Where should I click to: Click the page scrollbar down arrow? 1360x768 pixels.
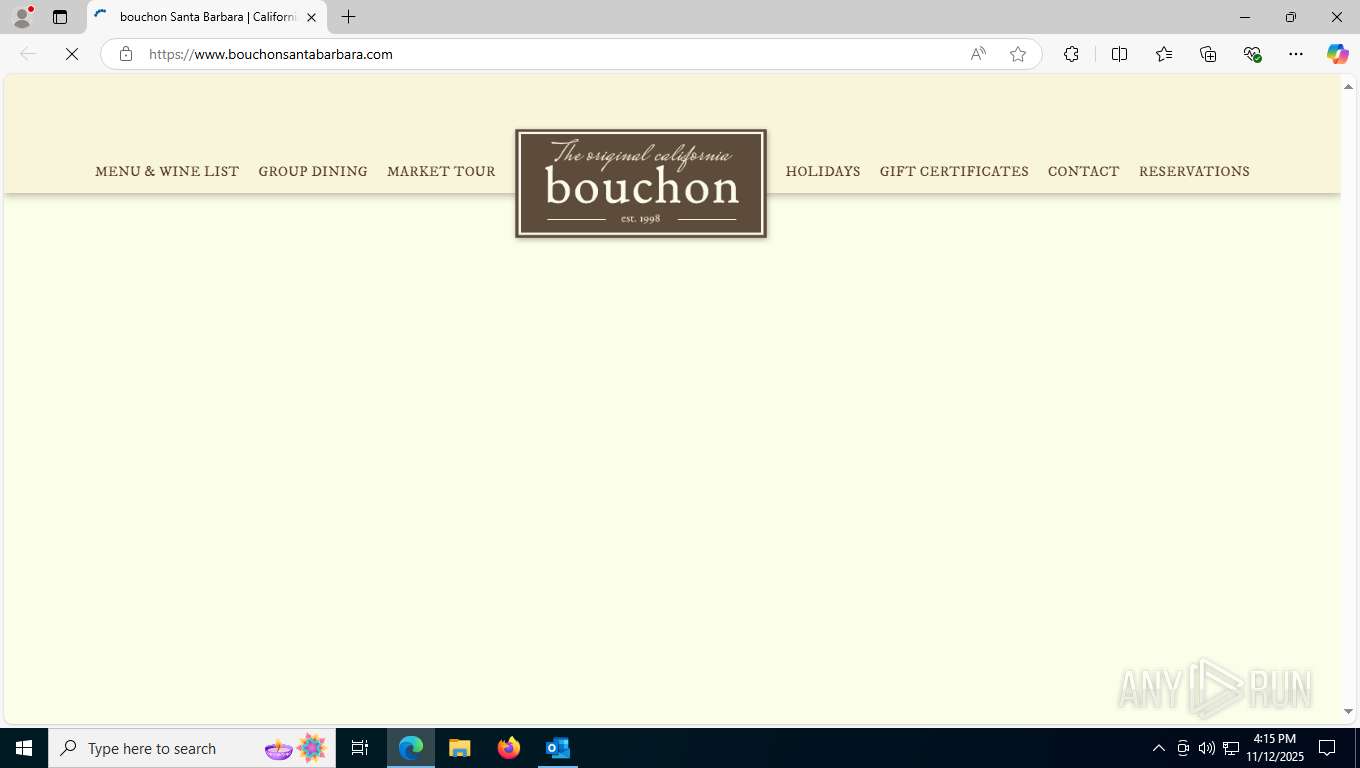(x=1348, y=712)
